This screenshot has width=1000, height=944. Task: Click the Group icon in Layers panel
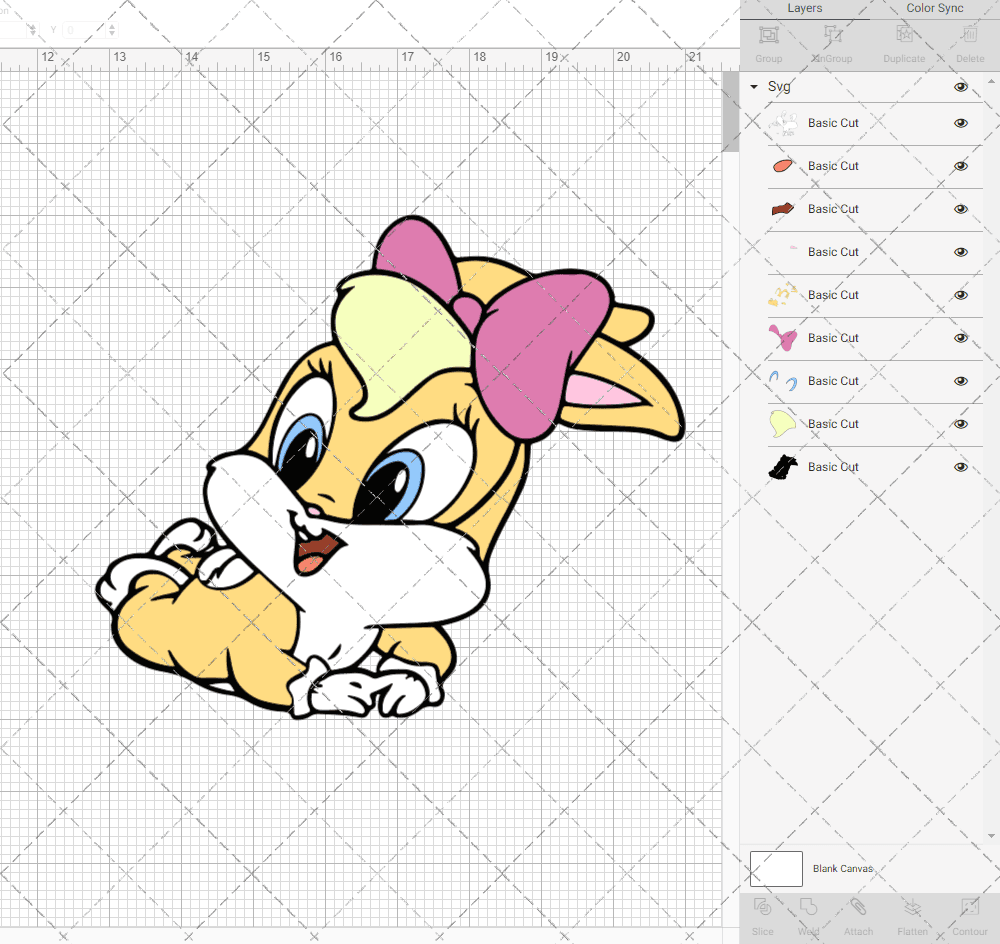tap(768, 34)
